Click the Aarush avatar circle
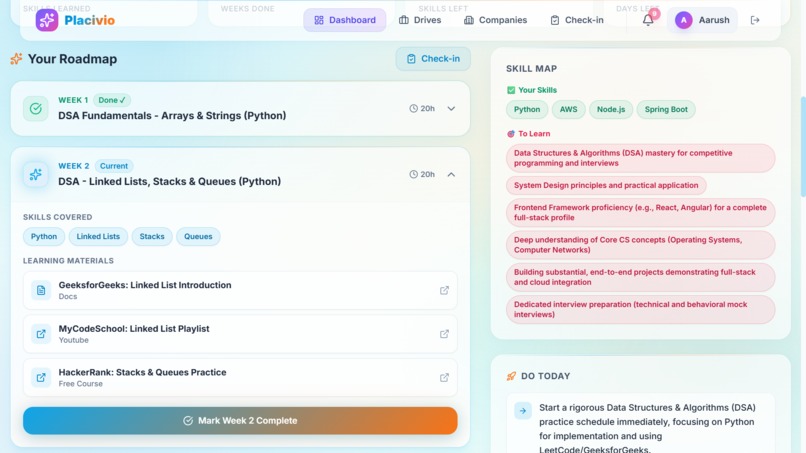806x453 pixels. tap(684, 20)
